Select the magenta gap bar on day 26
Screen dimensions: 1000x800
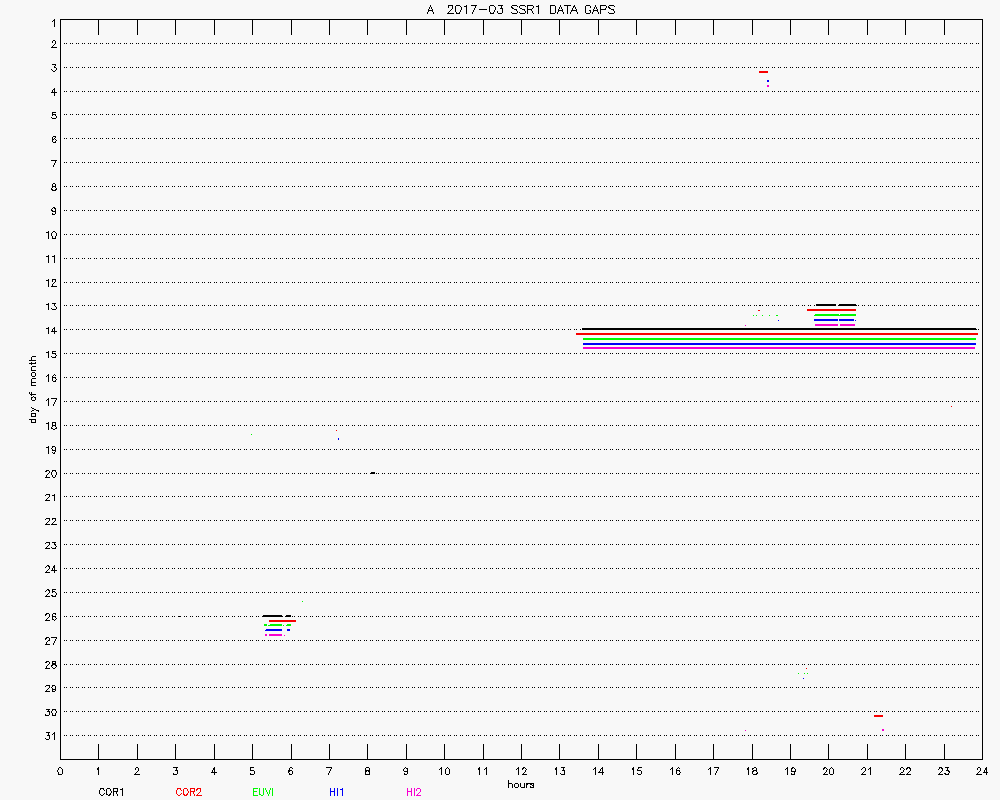[274, 635]
